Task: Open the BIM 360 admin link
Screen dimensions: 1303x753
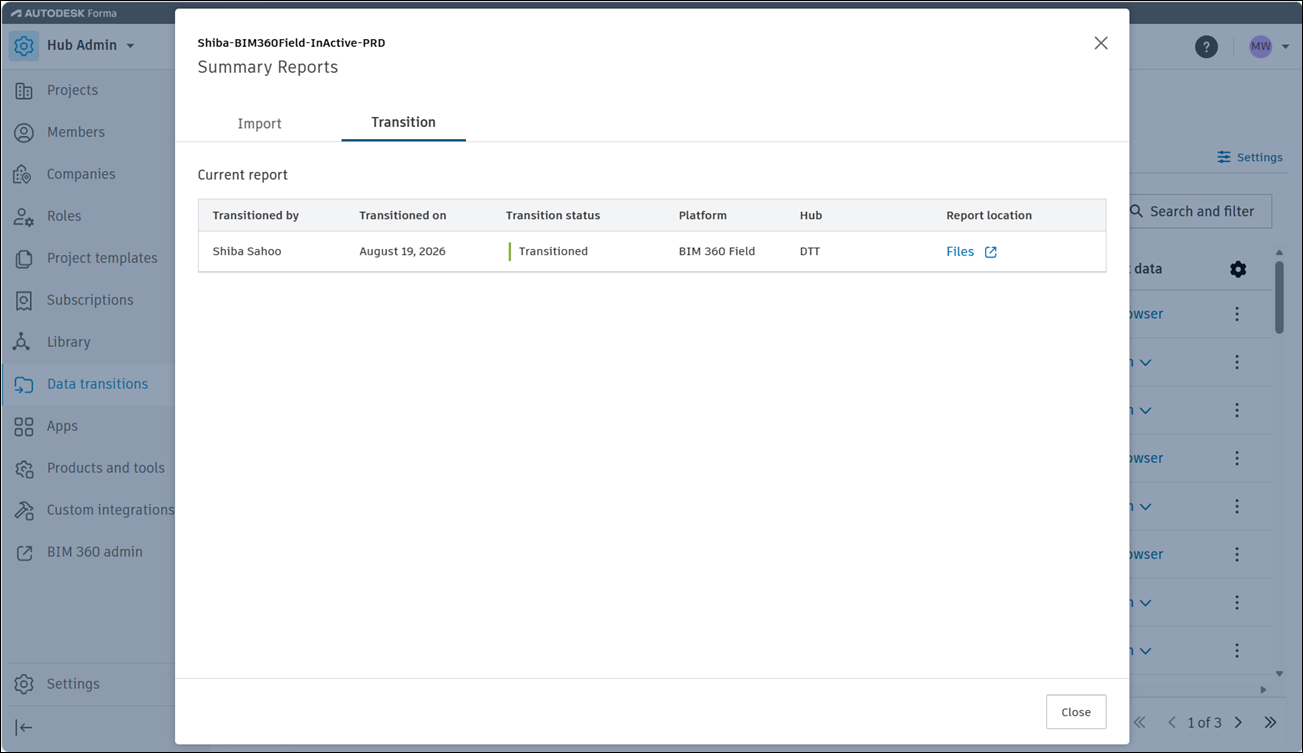Action: pyautogui.click(x=95, y=552)
